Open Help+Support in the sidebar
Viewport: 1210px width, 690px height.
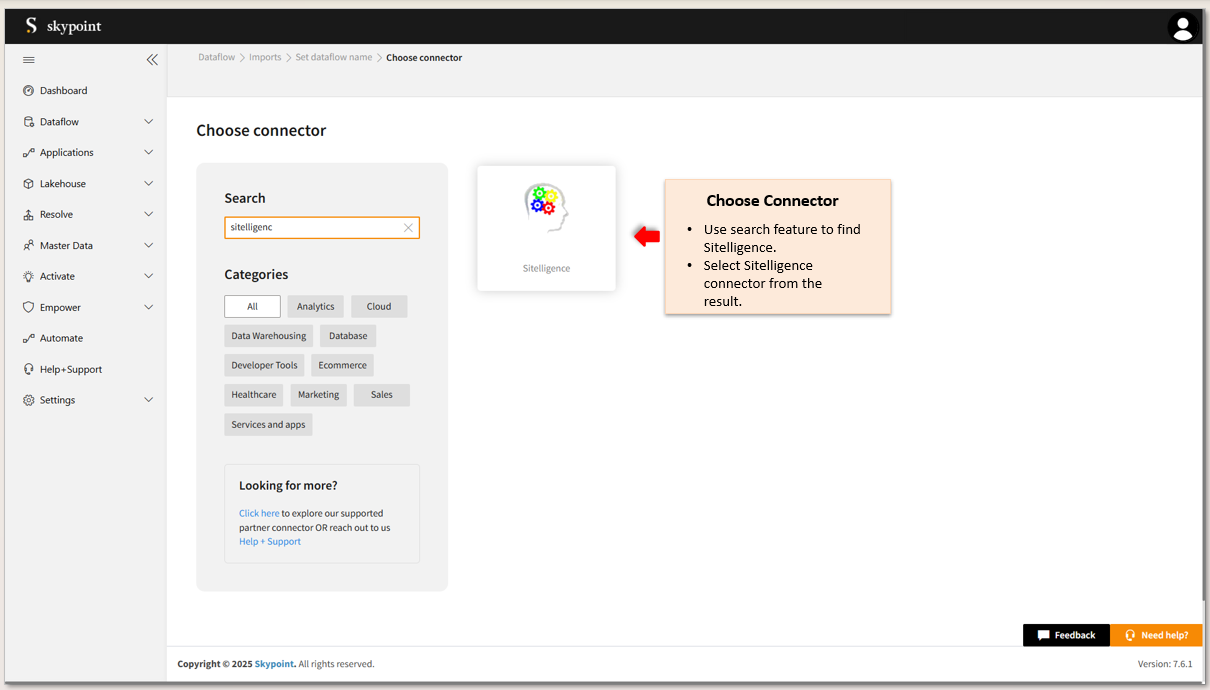pyautogui.click(x=70, y=370)
